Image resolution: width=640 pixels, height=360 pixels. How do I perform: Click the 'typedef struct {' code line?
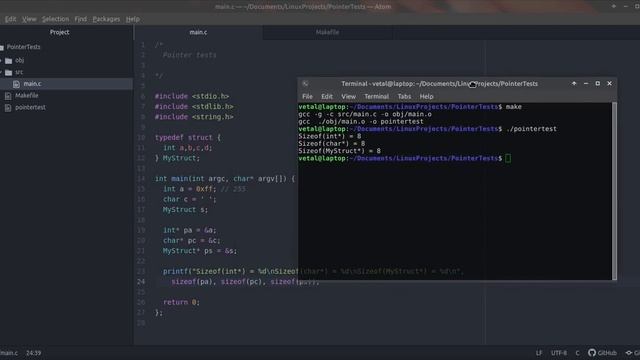(188, 138)
